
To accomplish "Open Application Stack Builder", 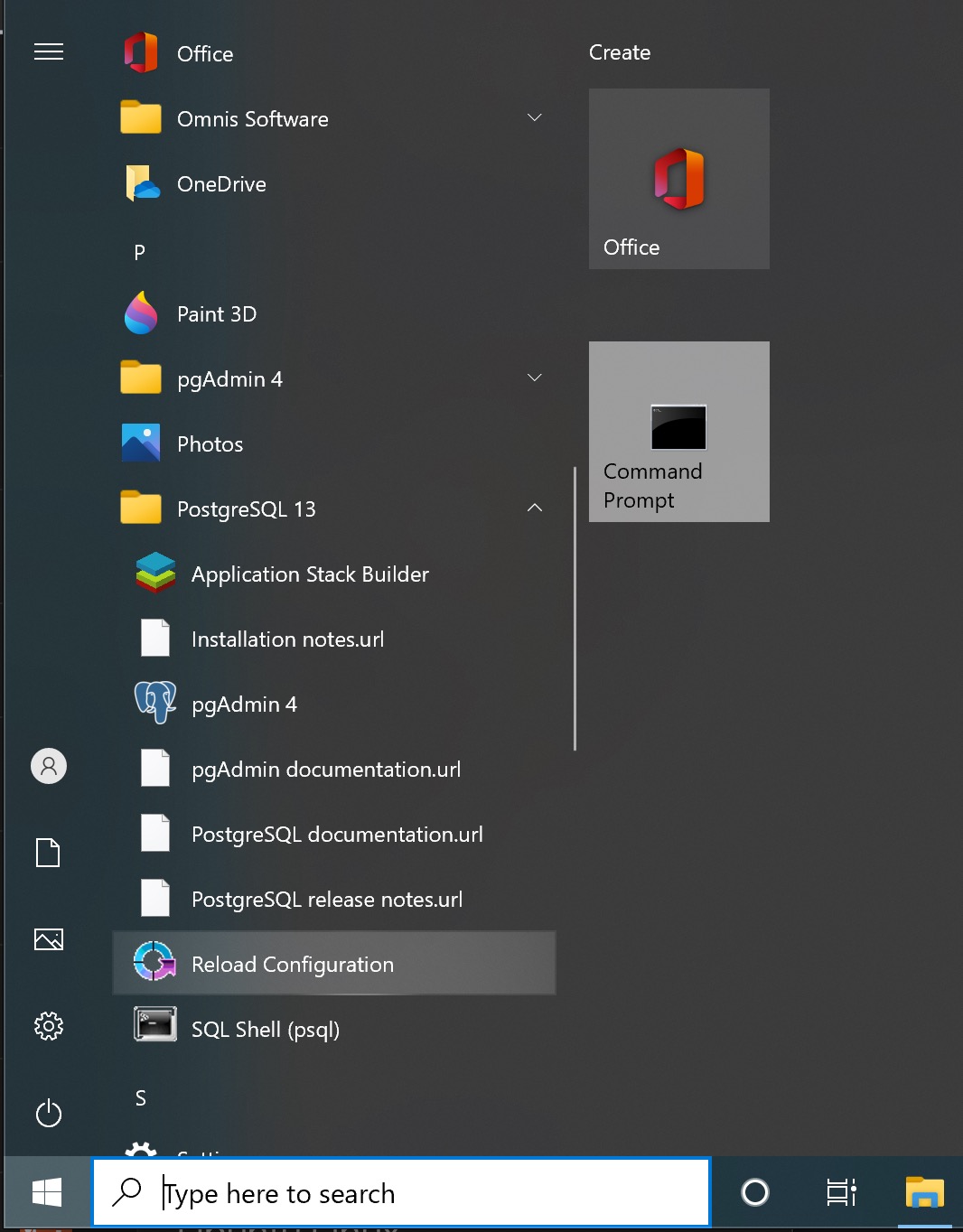I will (x=309, y=574).
